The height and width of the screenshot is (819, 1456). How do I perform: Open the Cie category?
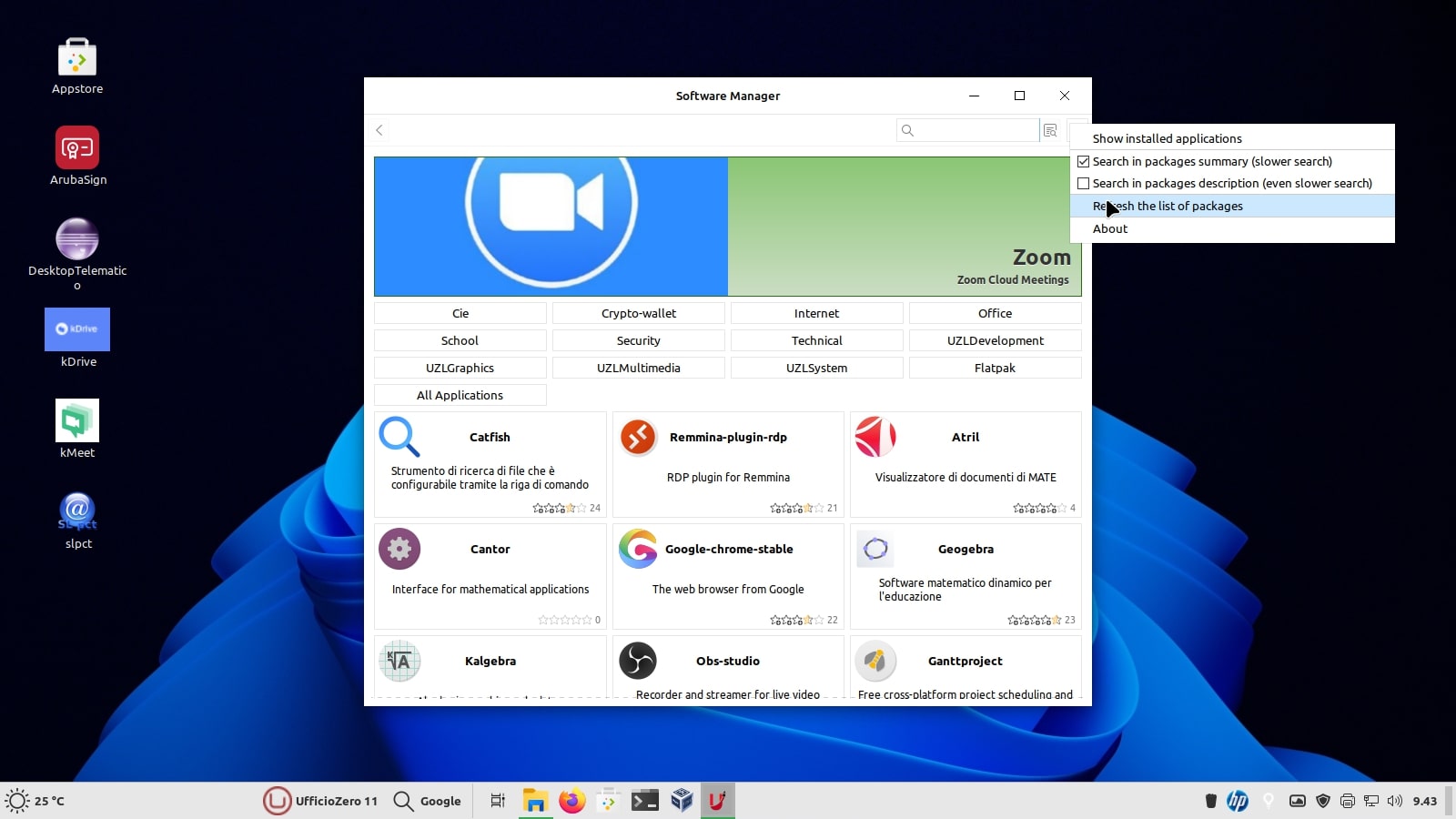(460, 313)
